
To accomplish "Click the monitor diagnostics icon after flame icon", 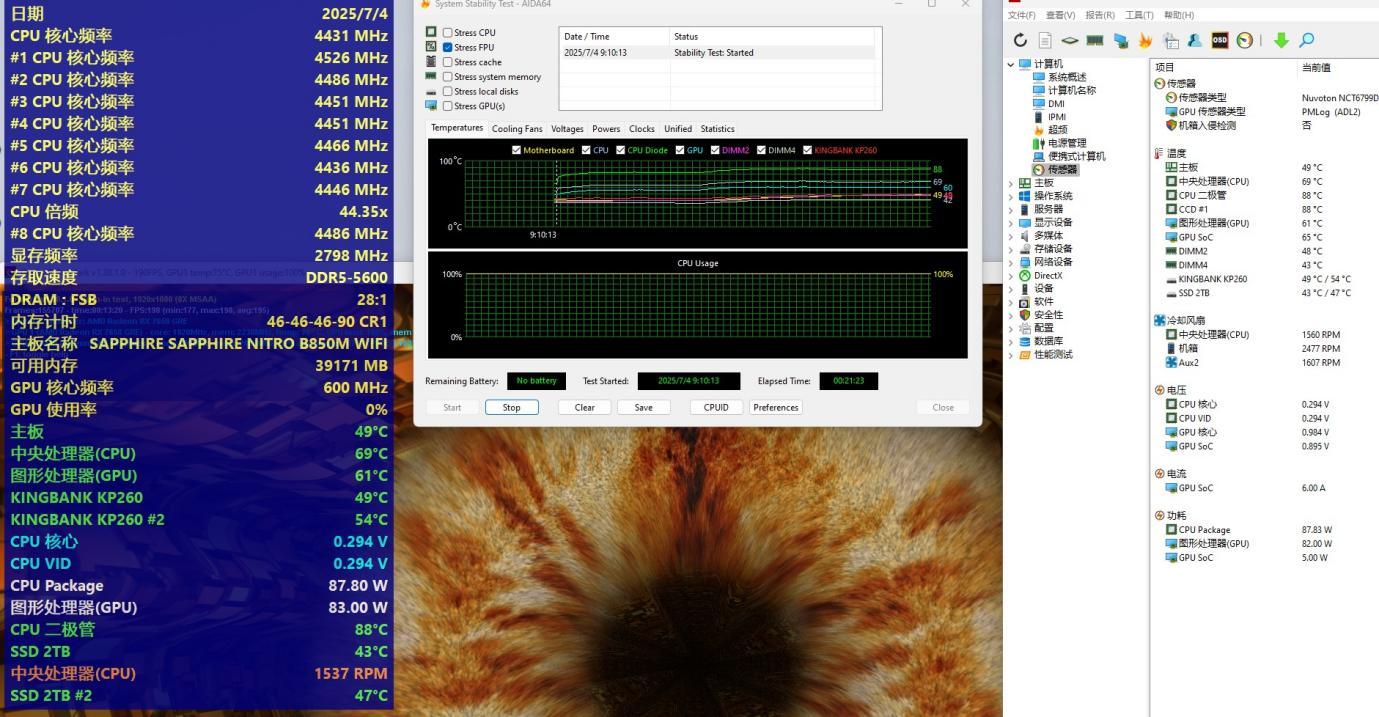I will click(x=1170, y=41).
